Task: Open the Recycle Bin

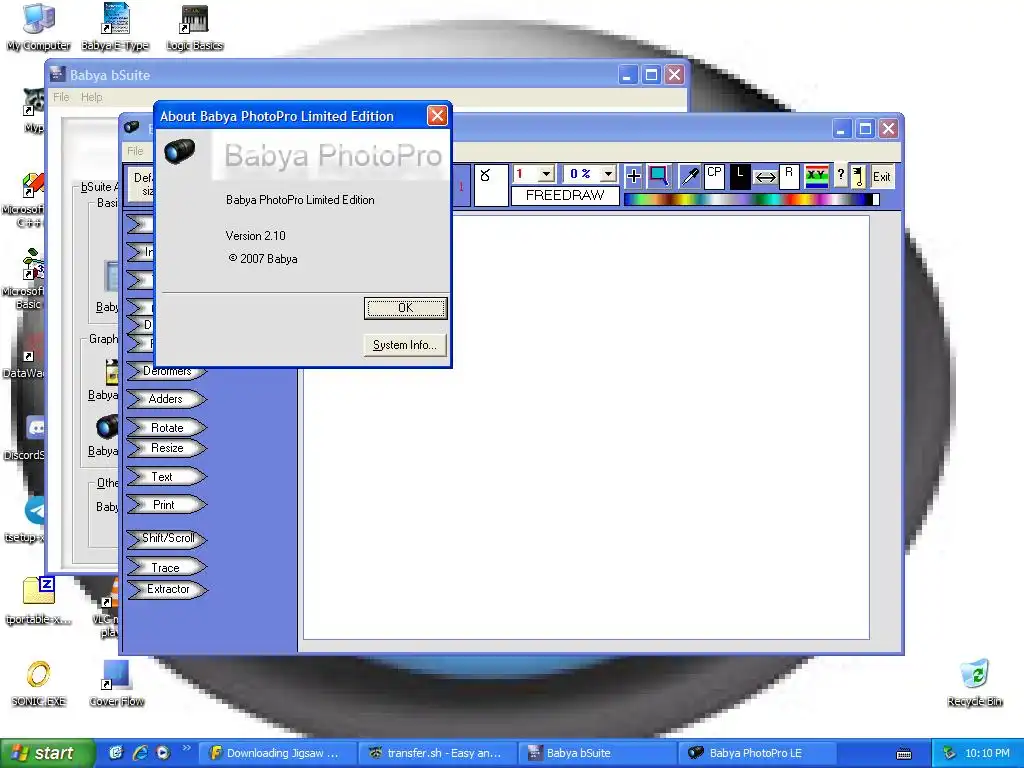Action: [974, 684]
